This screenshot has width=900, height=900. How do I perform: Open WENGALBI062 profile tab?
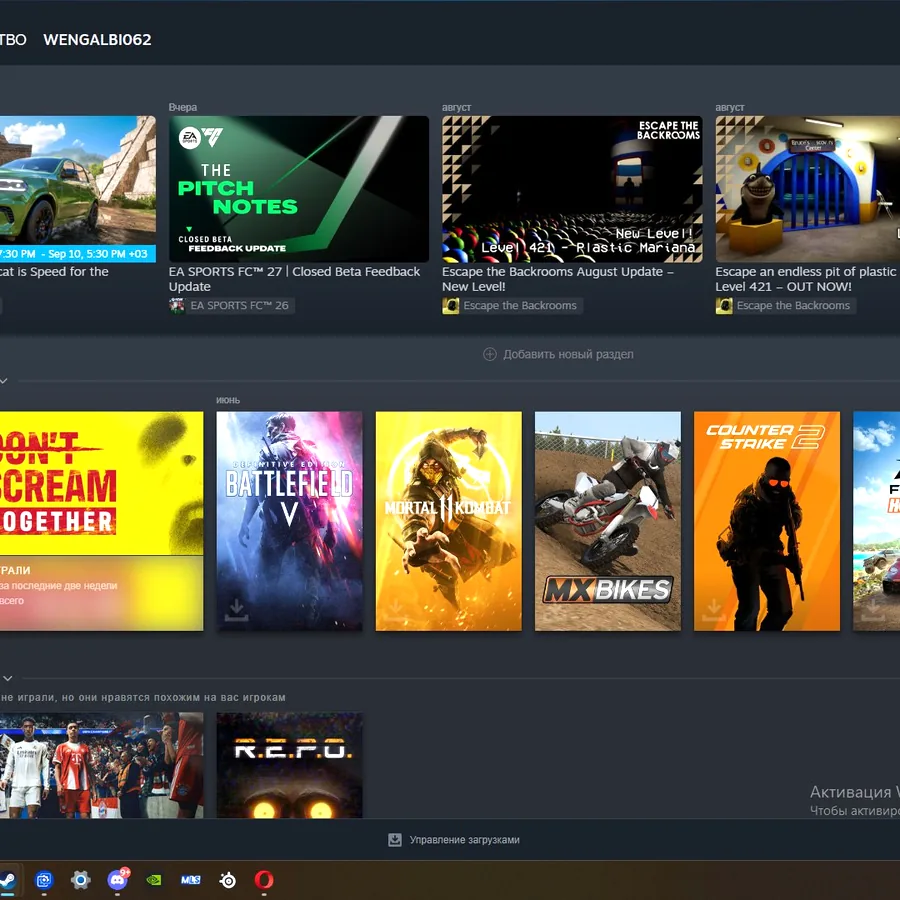coord(98,40)
